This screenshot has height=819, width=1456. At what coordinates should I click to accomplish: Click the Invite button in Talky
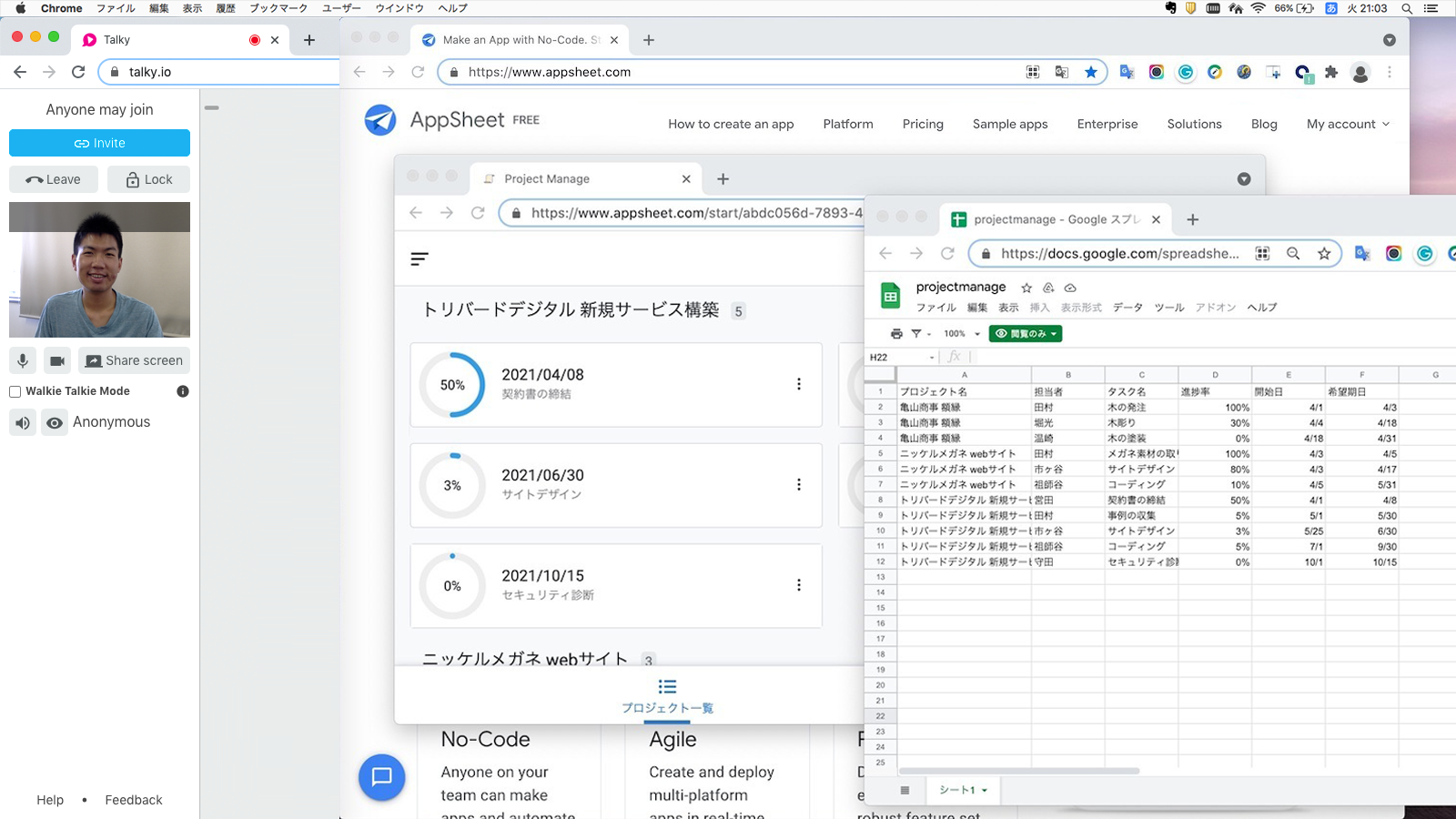(99, 143)
